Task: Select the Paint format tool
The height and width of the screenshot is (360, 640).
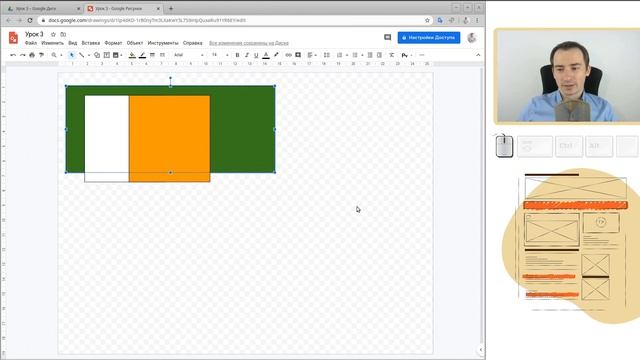Action: click(x=41, y=55)
